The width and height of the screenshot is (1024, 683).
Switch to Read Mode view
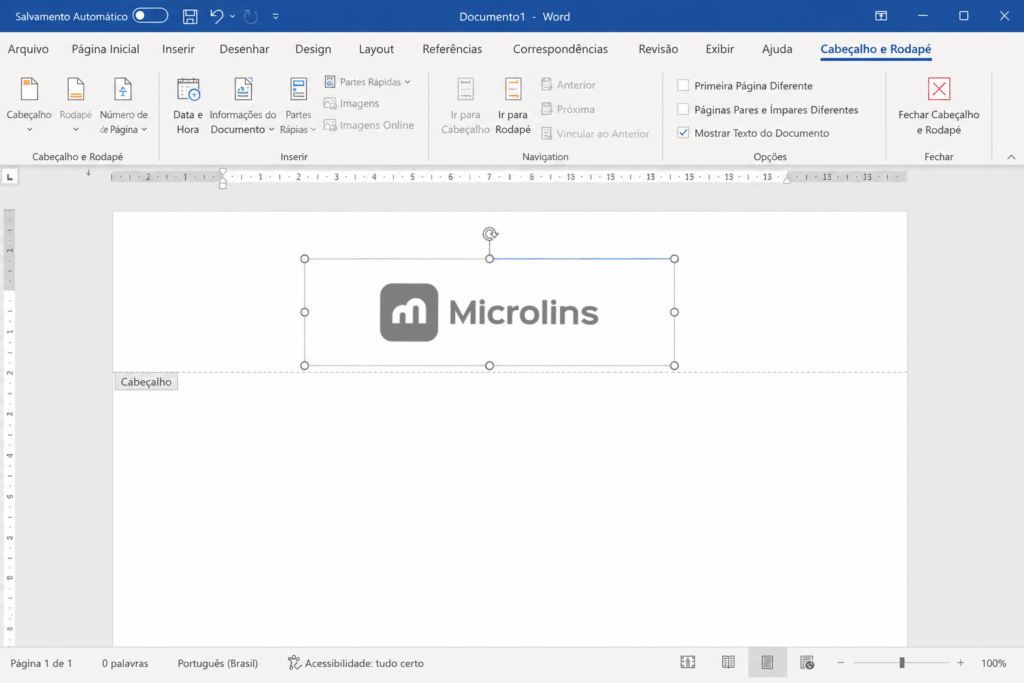(728, 663)
